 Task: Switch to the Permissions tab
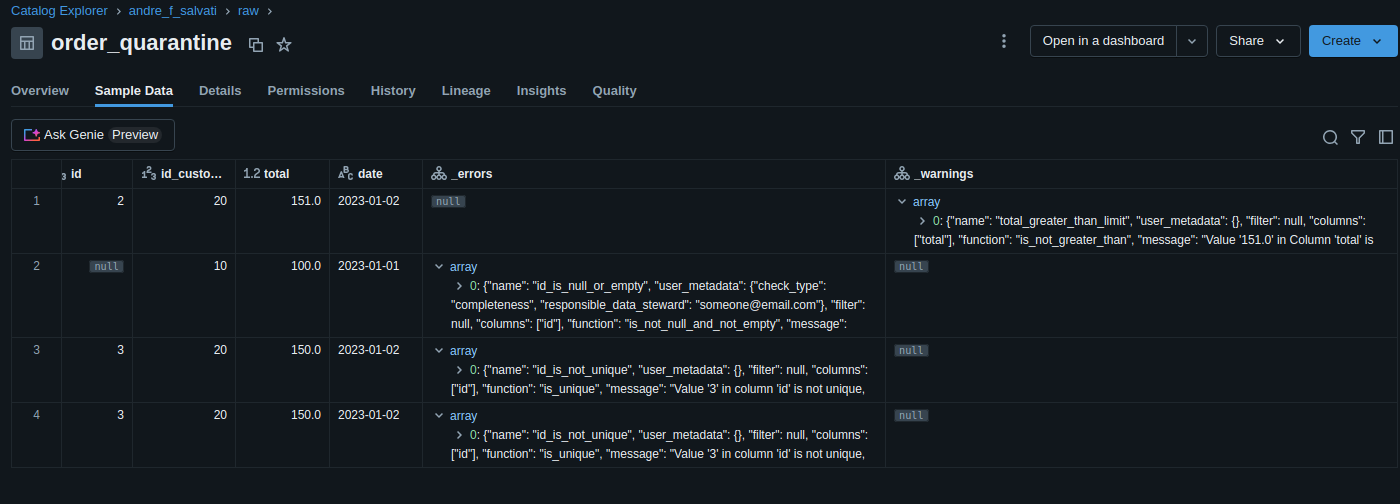[x=306, y=91]
